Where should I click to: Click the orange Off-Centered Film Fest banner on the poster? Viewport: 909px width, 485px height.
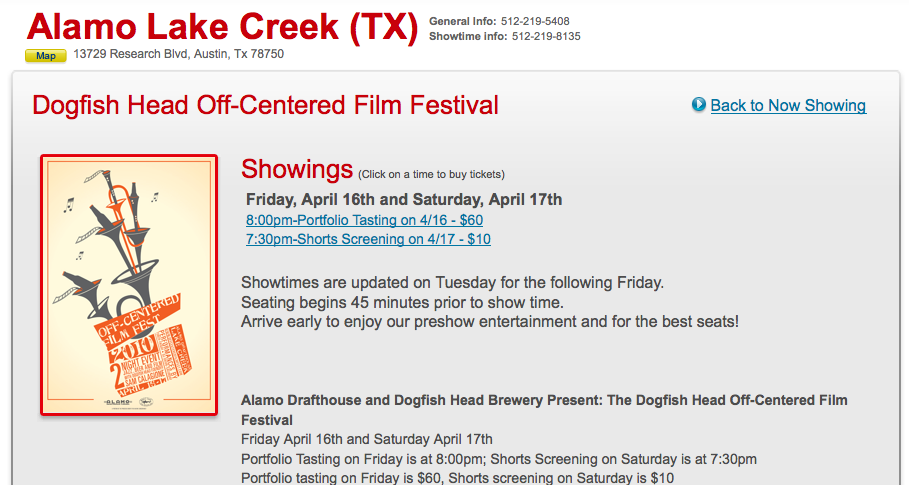[139, 320]
